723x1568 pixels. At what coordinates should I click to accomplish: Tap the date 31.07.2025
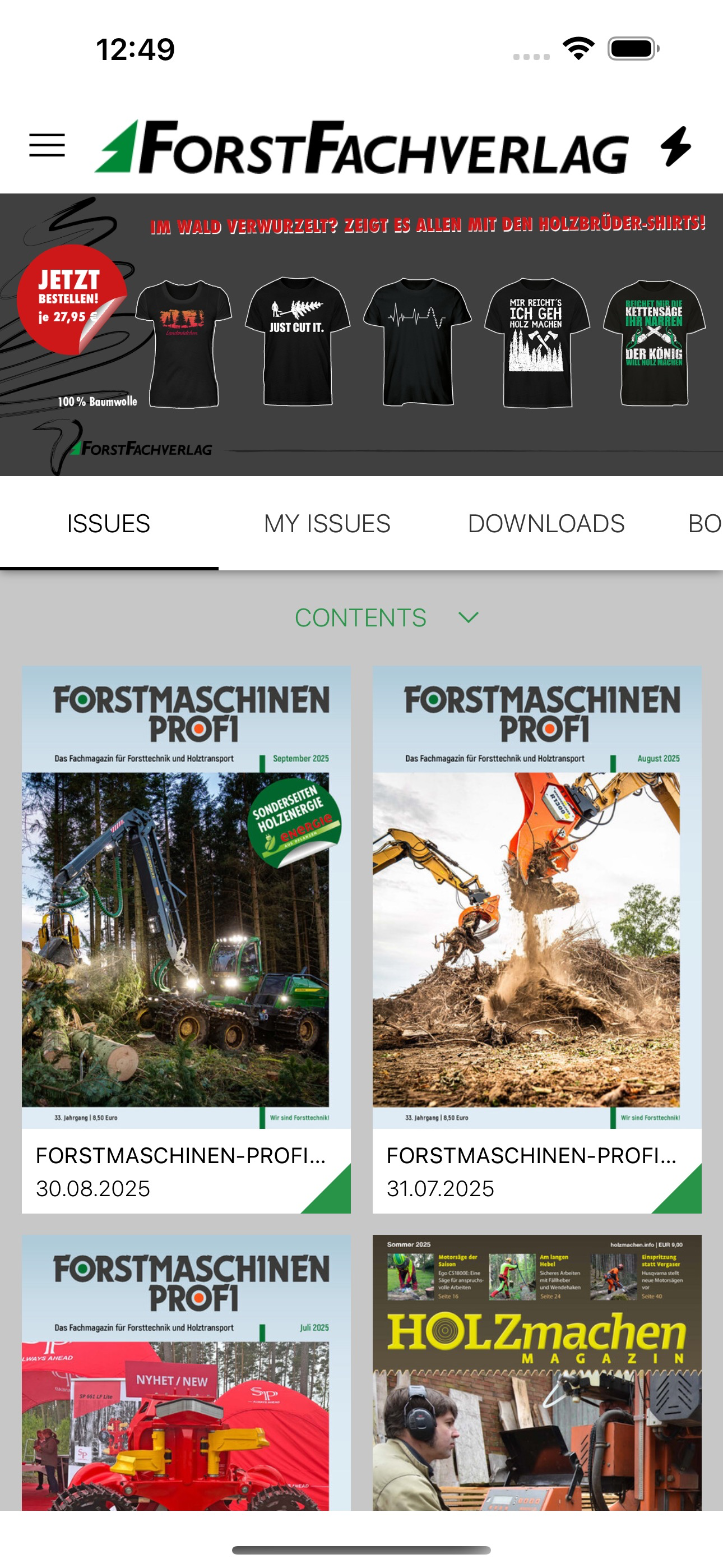pos(441,1188)
